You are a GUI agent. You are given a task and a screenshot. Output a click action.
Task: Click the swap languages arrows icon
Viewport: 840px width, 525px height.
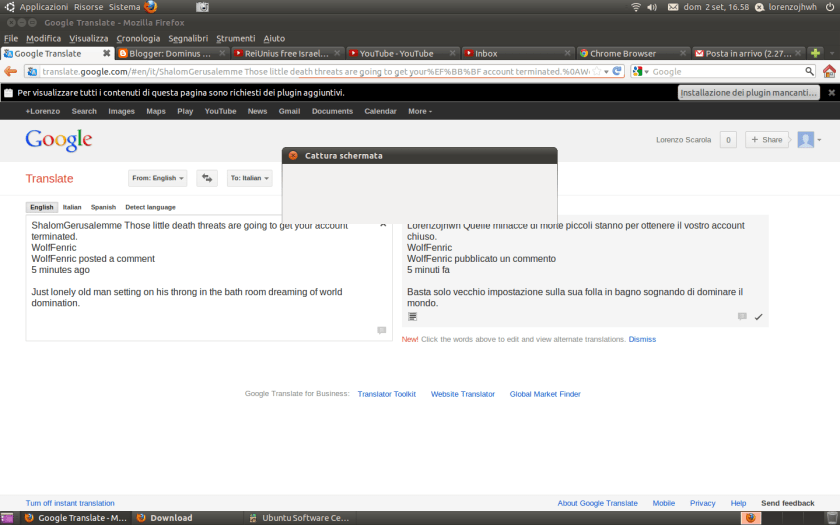pos(207,178)
